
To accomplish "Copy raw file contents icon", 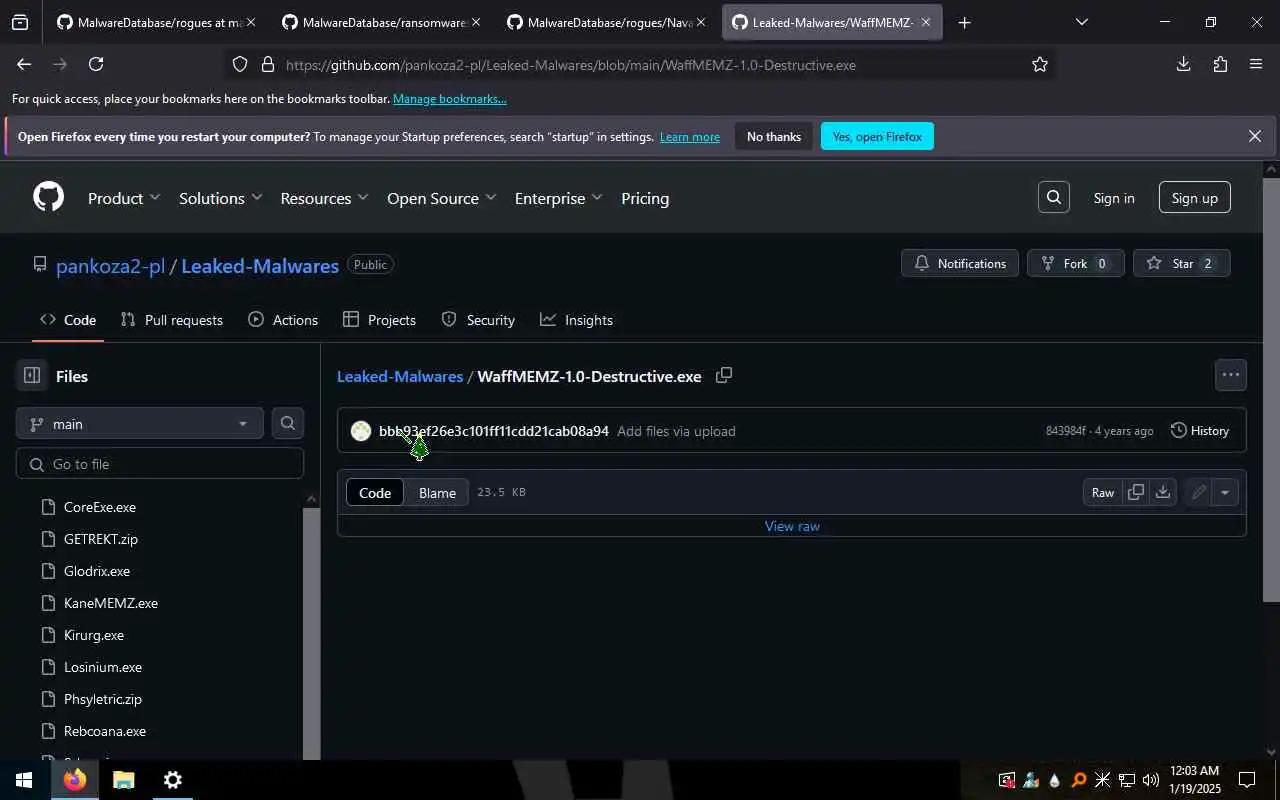I will (x=1136, y=492).
